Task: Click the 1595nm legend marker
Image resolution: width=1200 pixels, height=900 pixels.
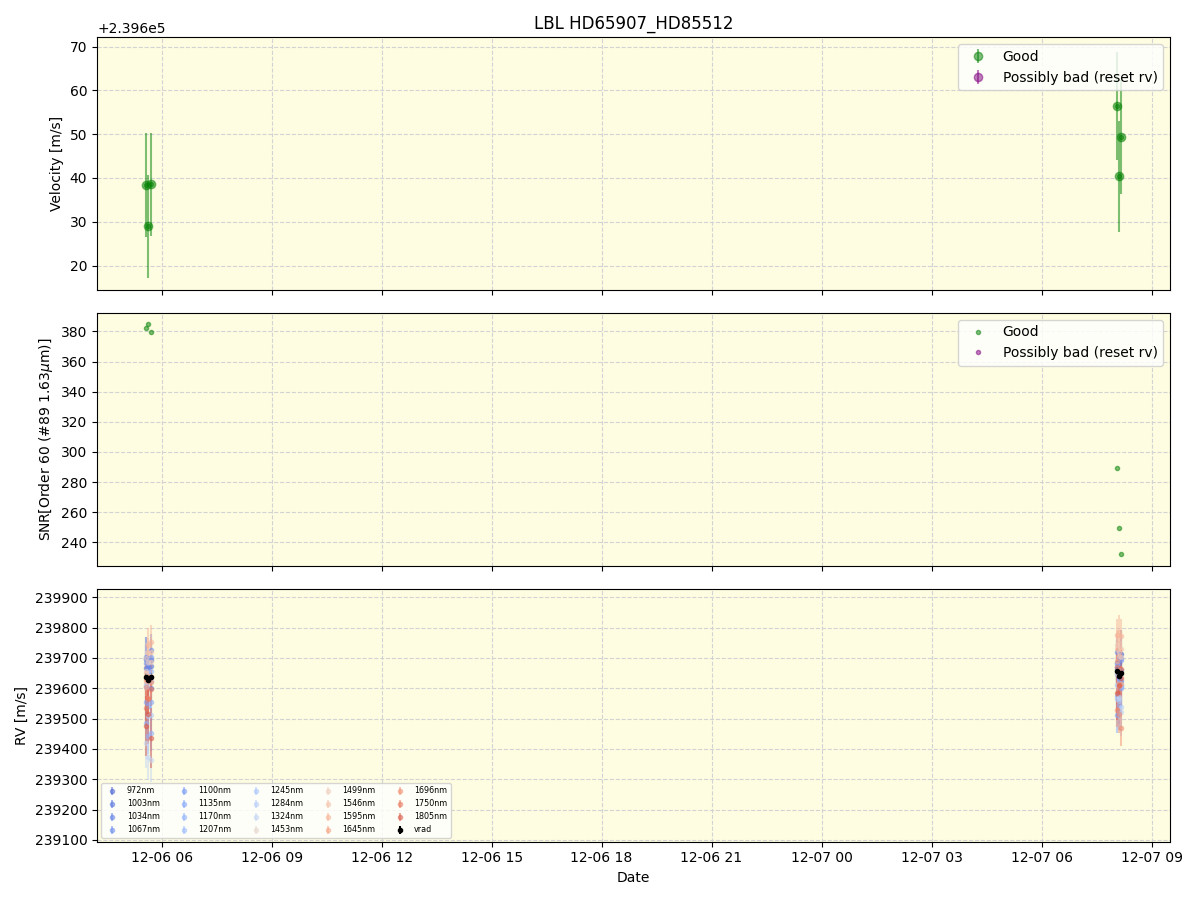Action: [328, 817]
